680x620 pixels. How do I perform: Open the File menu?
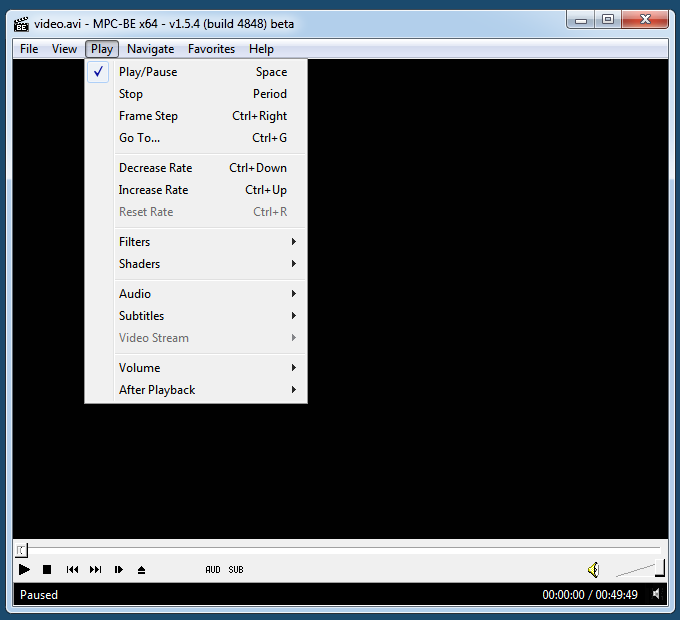[29, 49]
